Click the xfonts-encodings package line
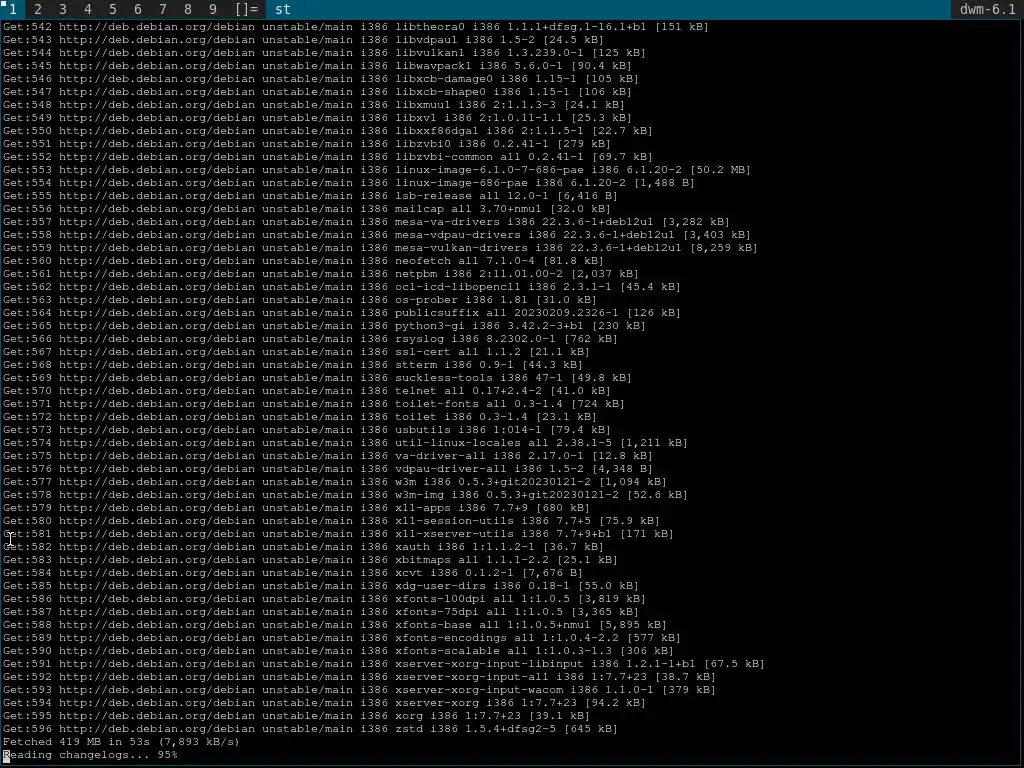This screenshot has height=768, width=1024. point(342,637)
